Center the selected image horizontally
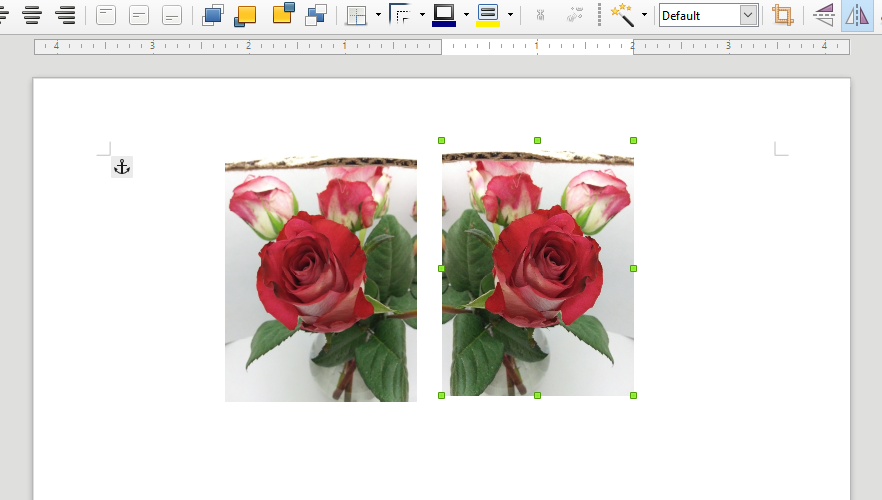Viewport: 882px width, 500px height. [33, 15]
